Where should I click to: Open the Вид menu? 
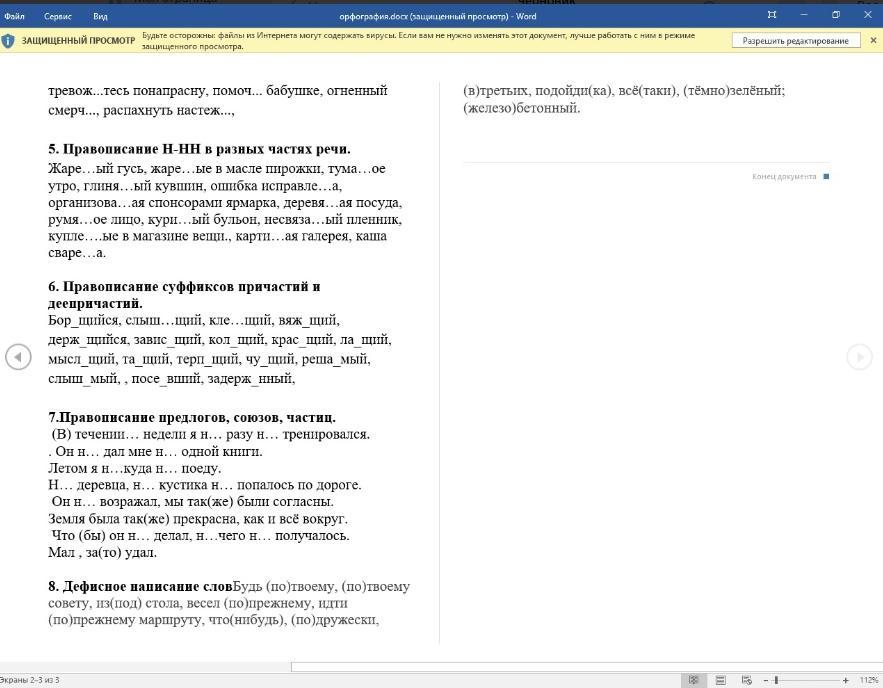pyautogui.click(x=100, y=16)
